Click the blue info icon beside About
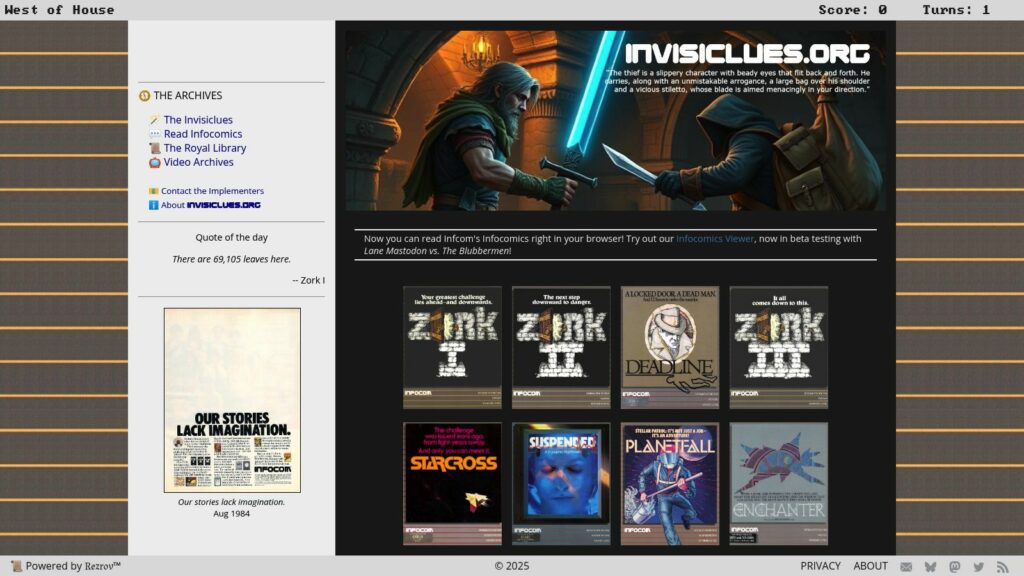Viewport: 1024px width, 576px height. (x=153, y=205)
